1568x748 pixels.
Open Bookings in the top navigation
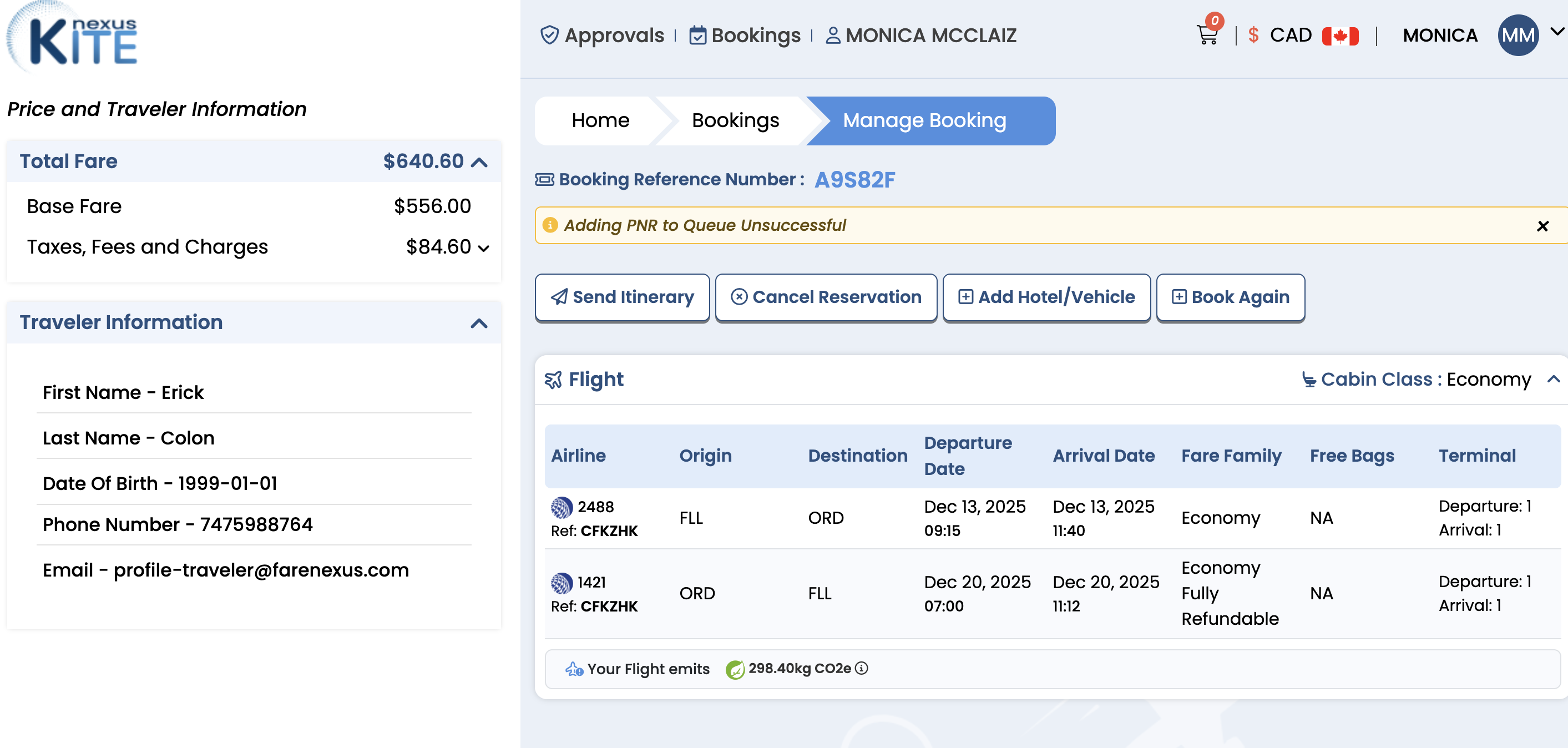[745, 36]
